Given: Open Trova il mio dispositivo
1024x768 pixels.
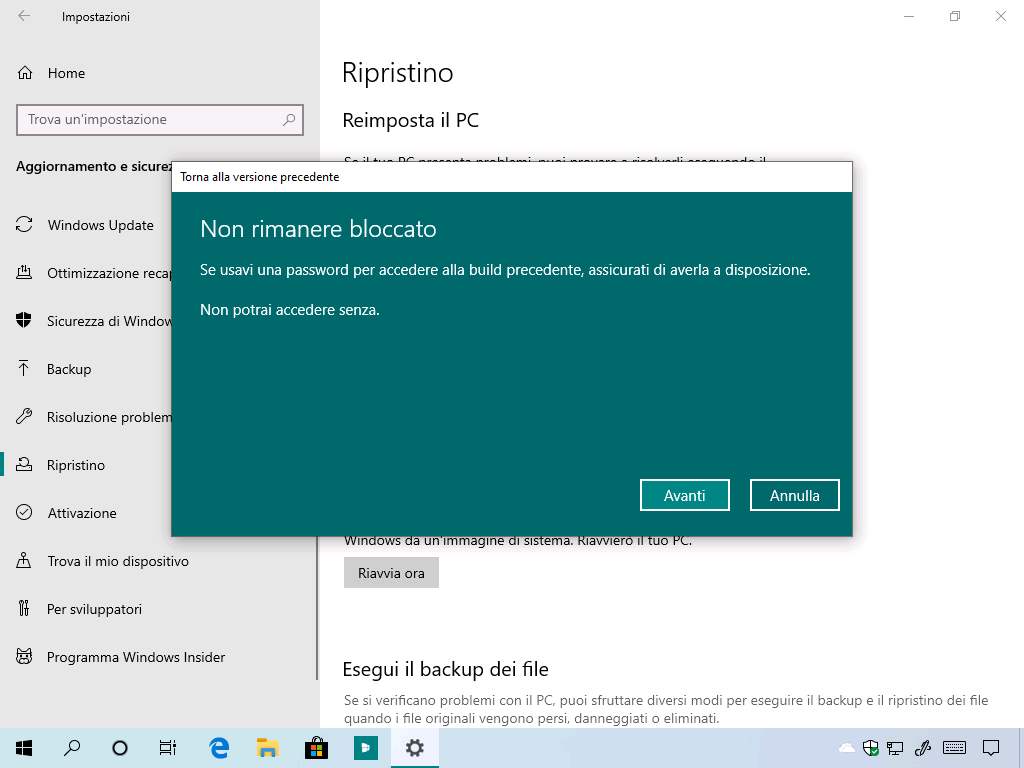Looking at the screenshot, I should [x=118, y=561].
